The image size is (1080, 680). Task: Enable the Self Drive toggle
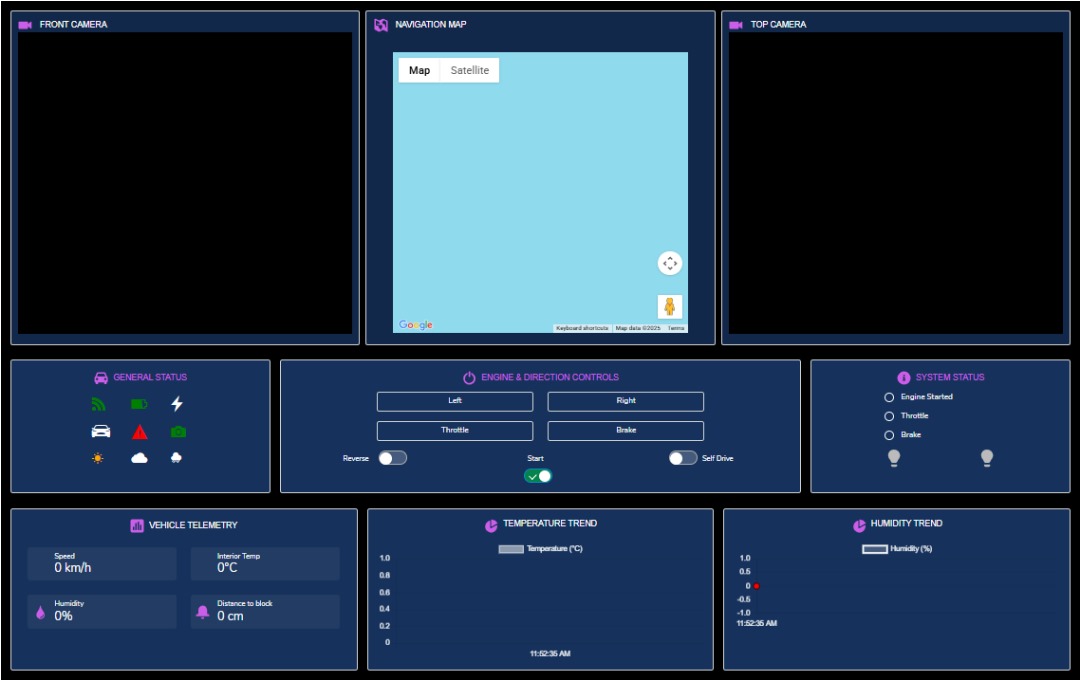click(683, 458)
